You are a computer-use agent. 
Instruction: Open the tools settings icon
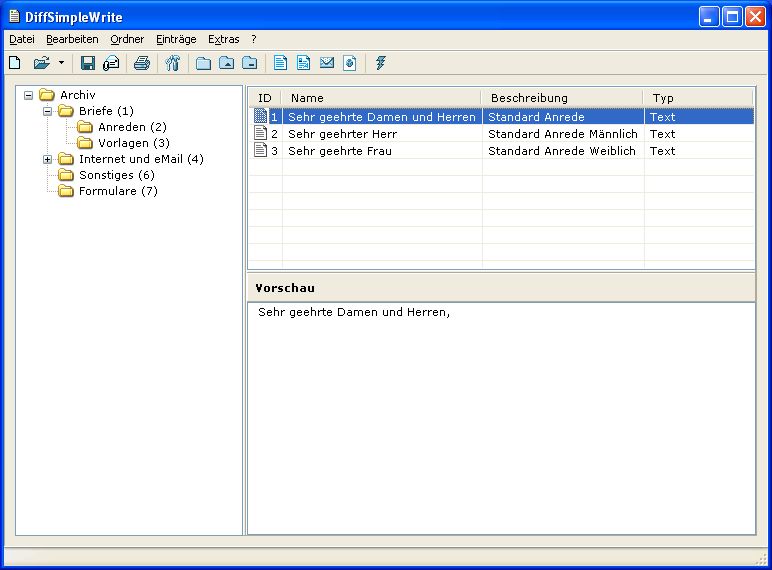(173, 63)
